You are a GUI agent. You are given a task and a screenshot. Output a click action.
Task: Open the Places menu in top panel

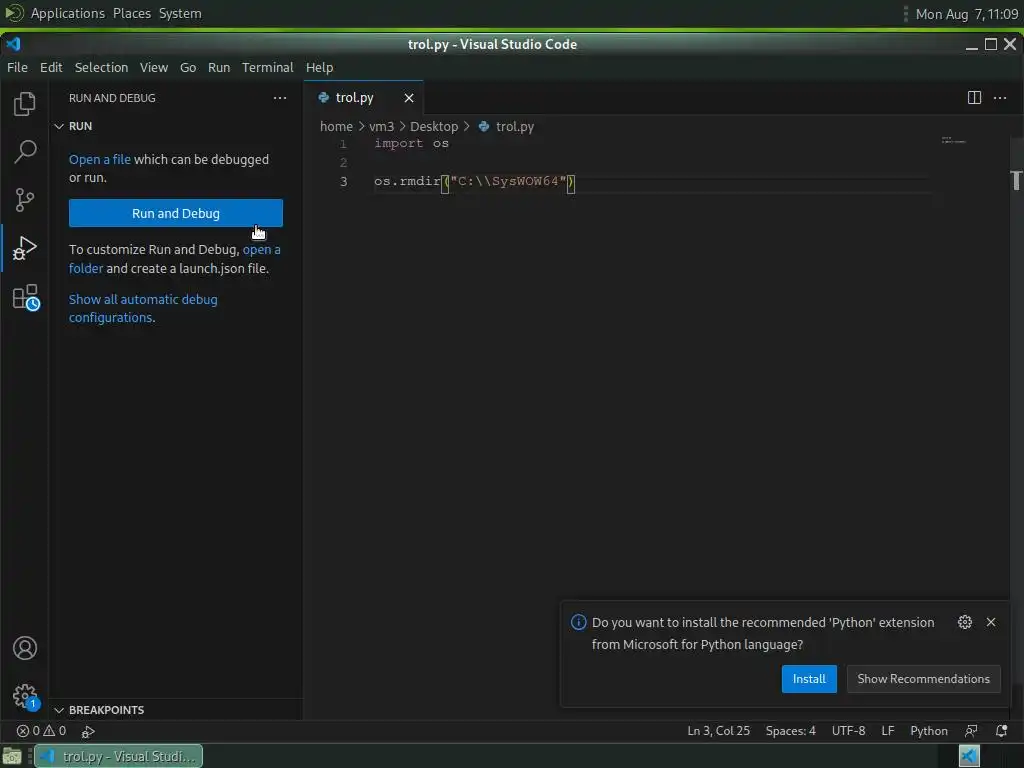click(132, 13)
